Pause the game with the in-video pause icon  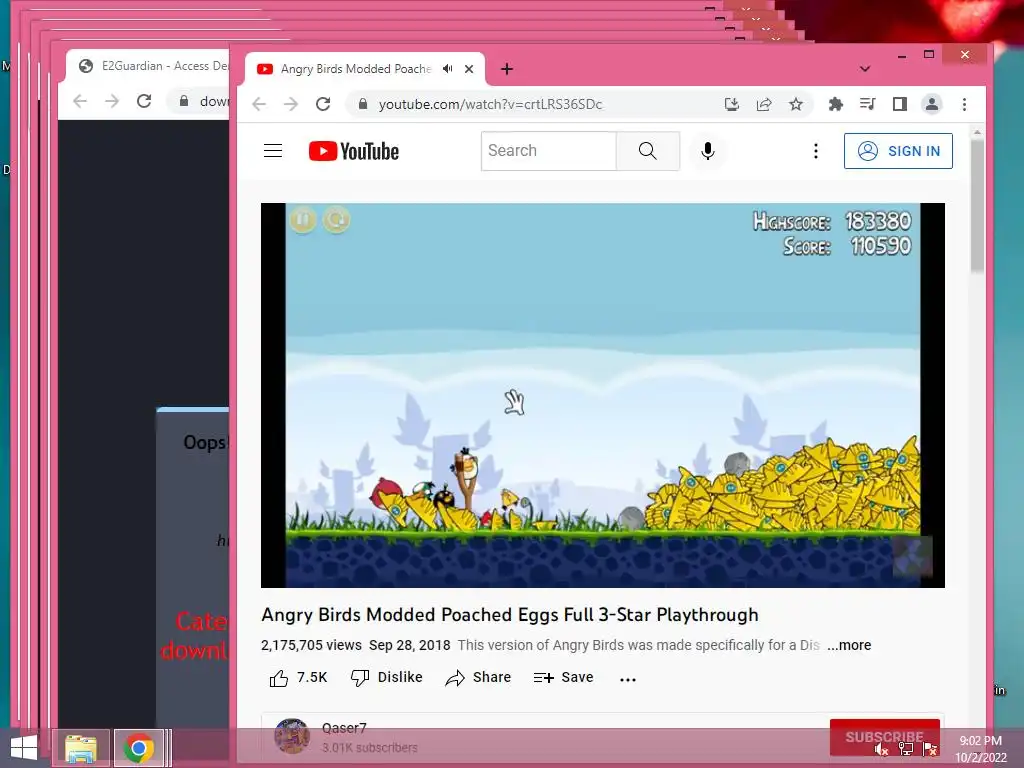[303, 219]
